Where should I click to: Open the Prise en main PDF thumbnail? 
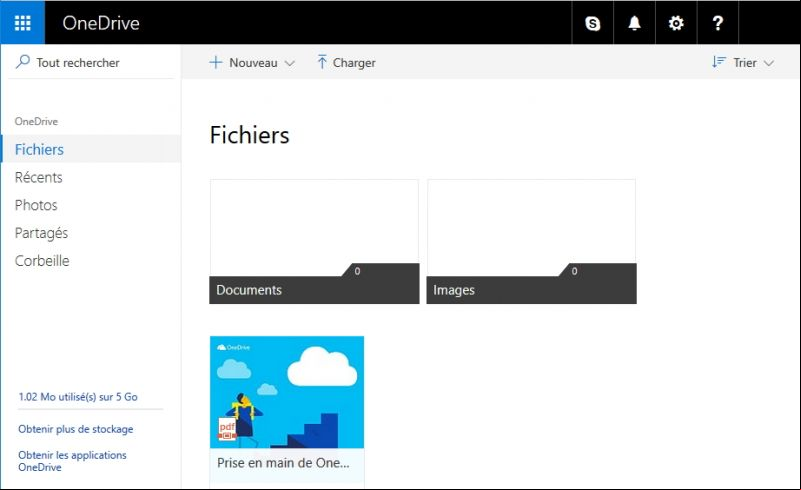pyautogui.click(x=287, y=392)
